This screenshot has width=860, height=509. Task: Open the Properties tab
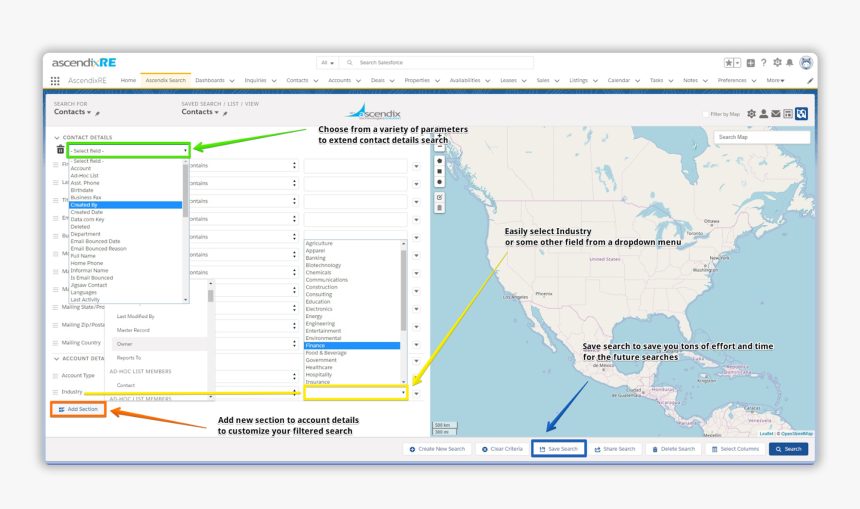(417, 81)
